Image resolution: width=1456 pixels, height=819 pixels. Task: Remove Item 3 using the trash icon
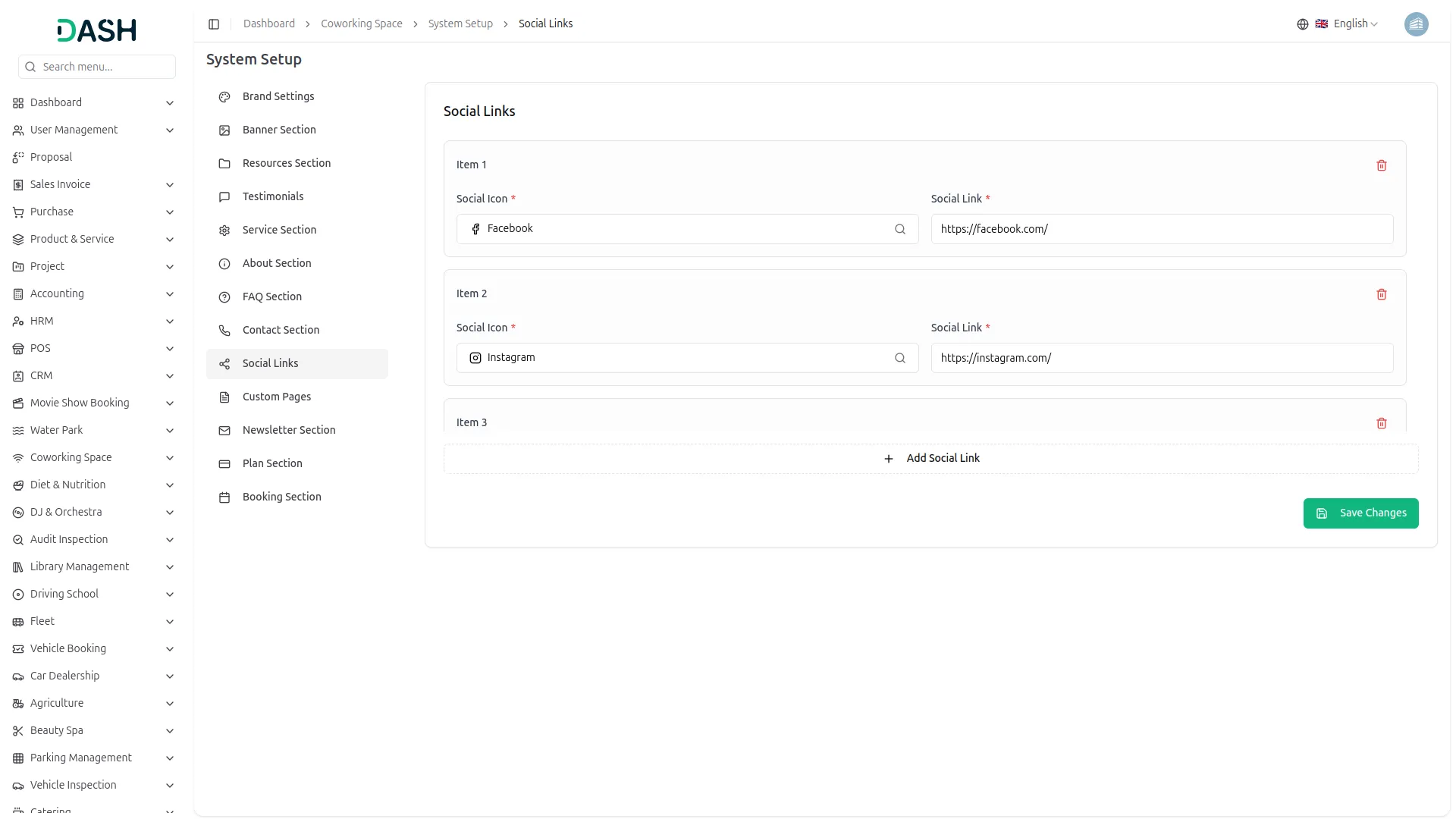tap(1381, 423)
